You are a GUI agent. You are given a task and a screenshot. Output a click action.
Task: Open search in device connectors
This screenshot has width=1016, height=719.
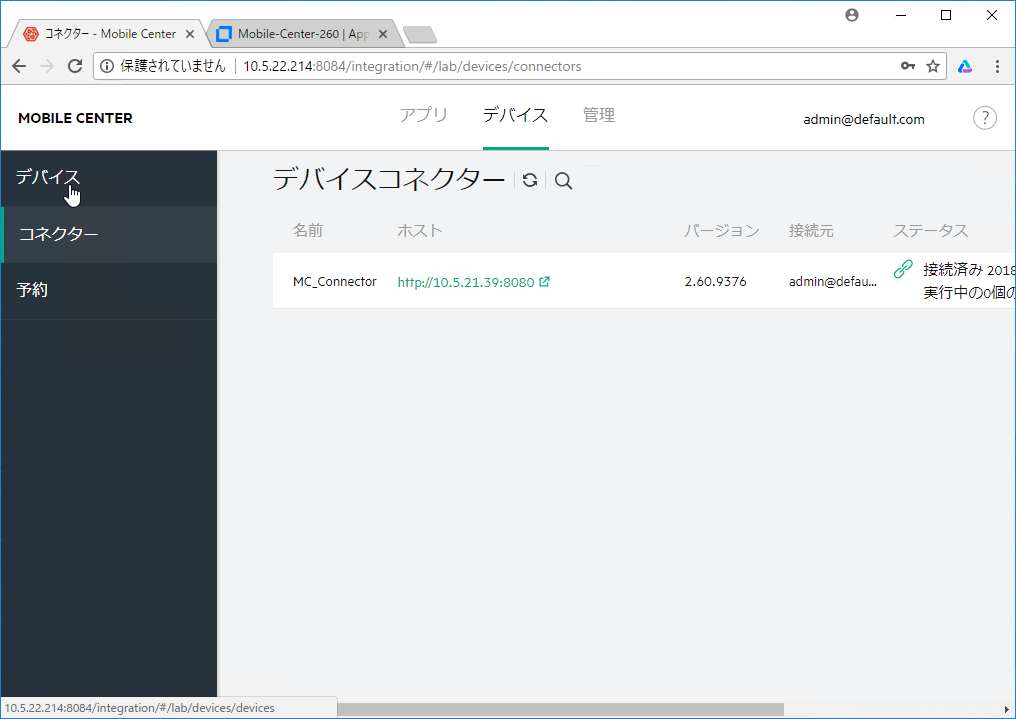point(564,181)
